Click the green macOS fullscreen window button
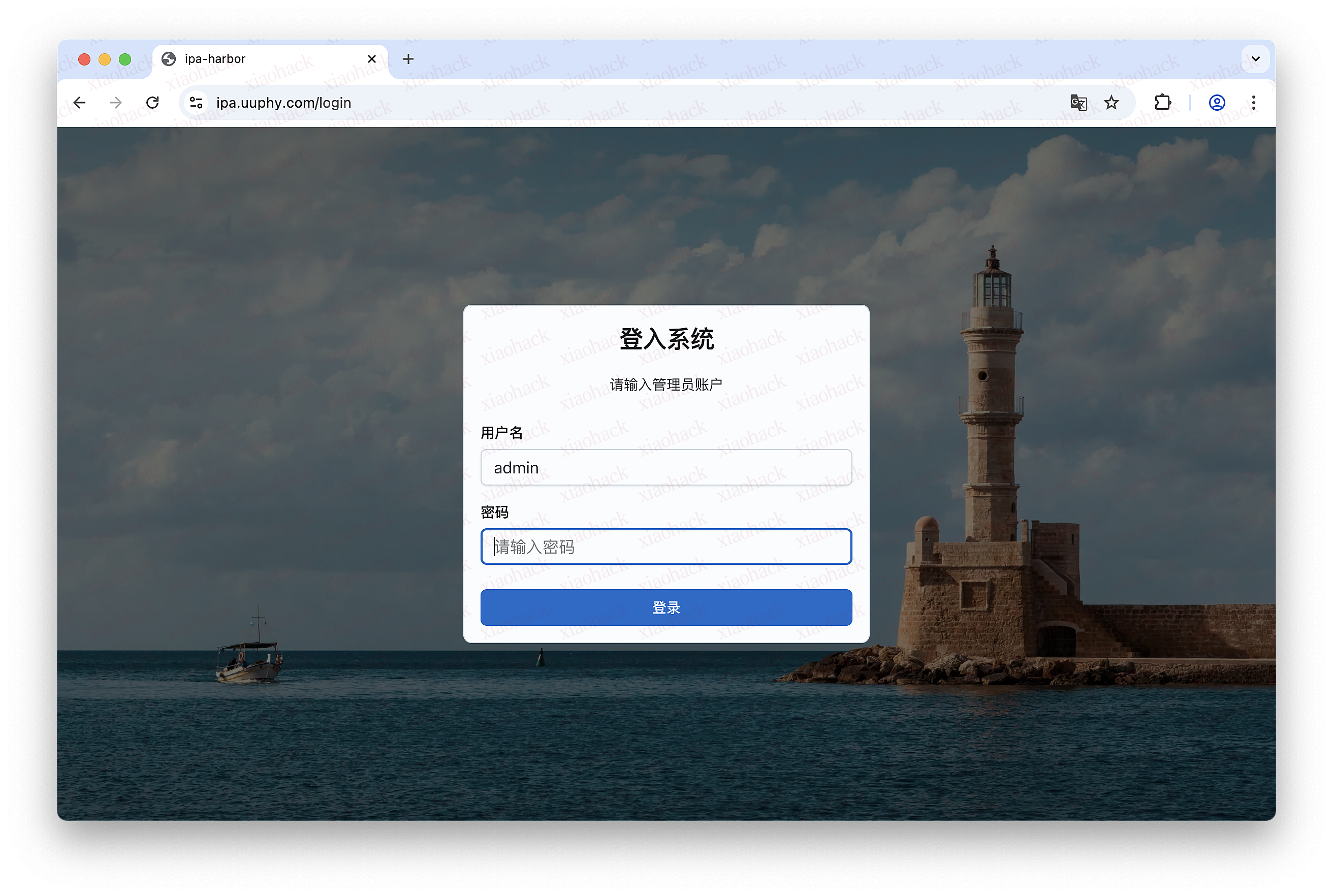 [125, 59]
